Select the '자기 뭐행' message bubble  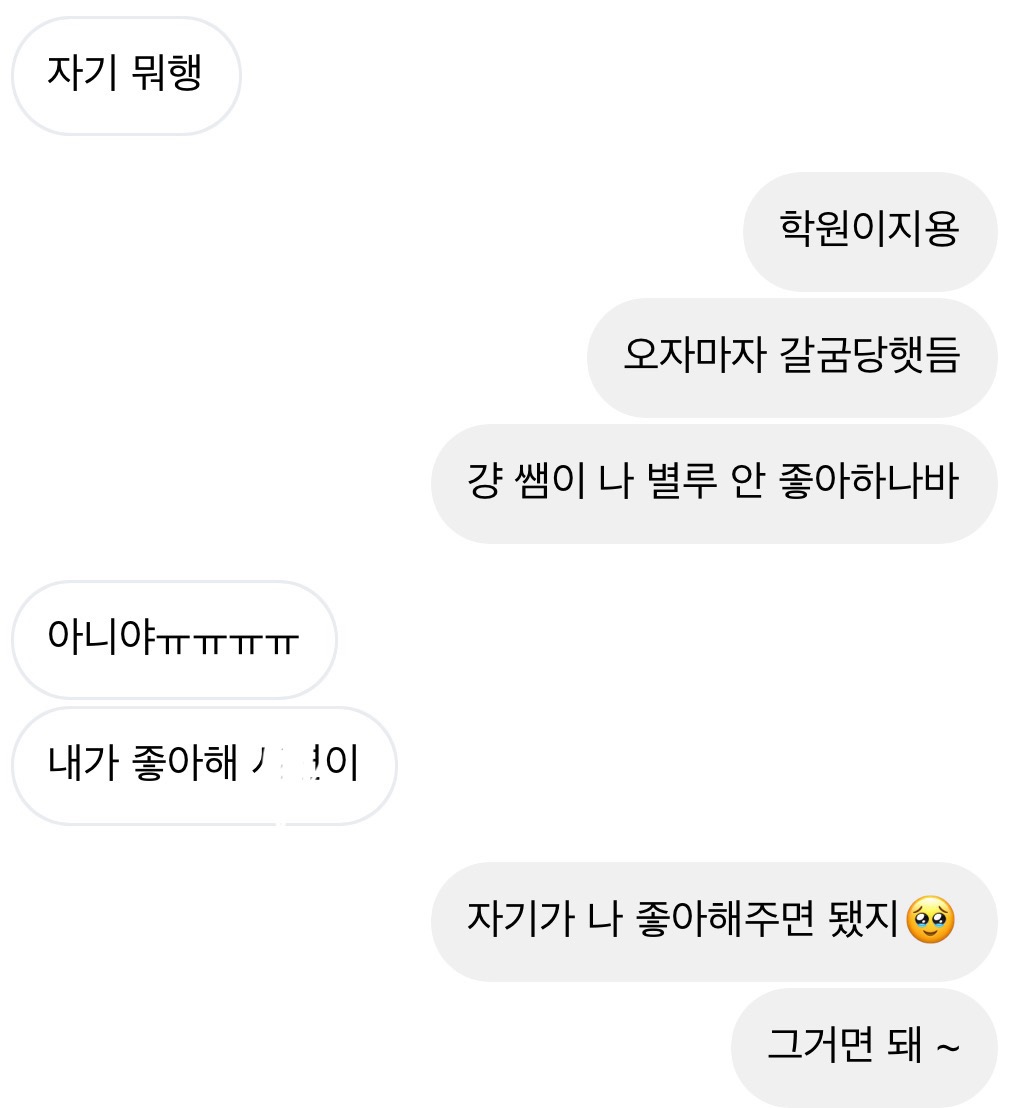(127, 76)
